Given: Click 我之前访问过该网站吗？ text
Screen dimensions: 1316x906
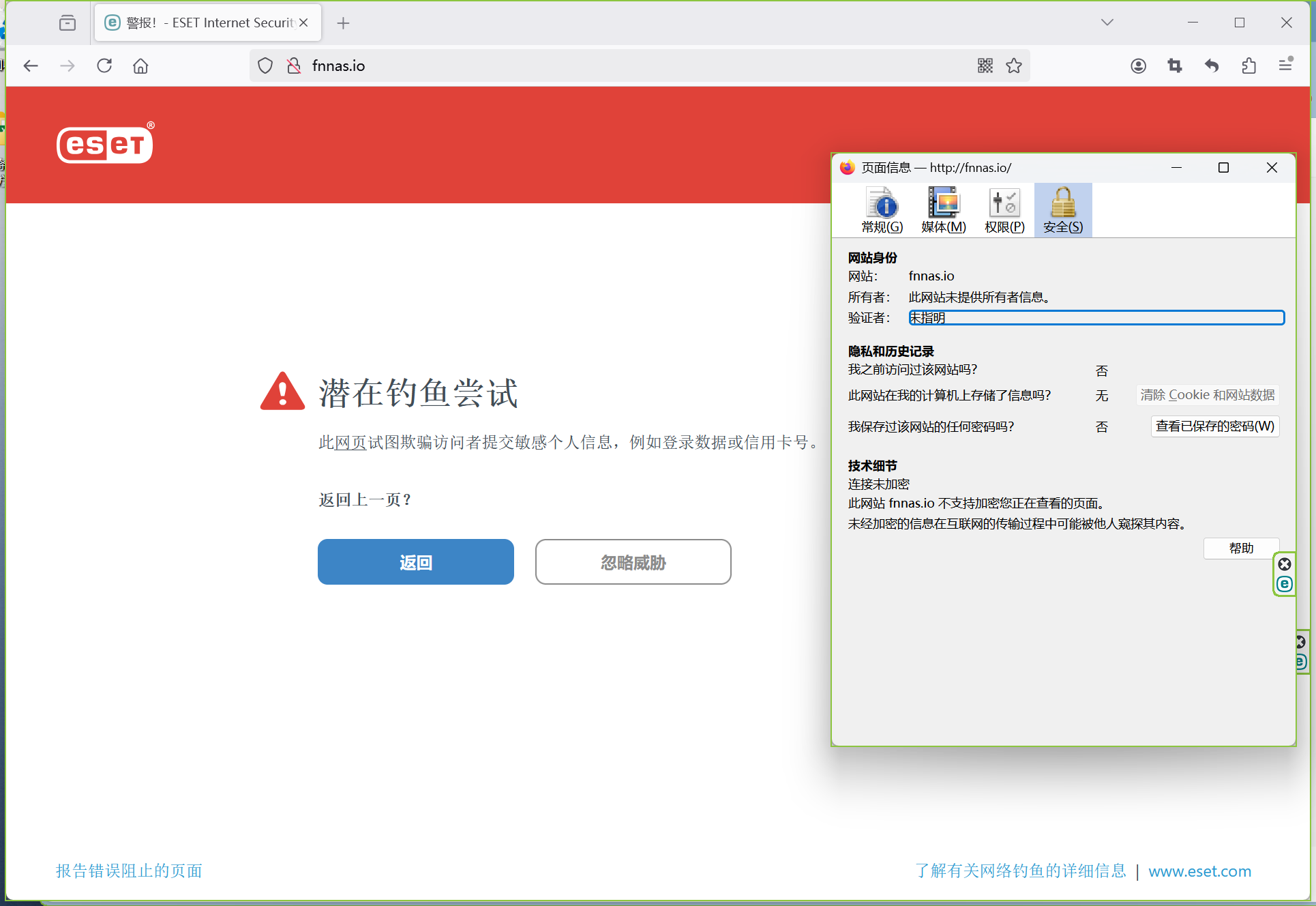Looking at the screenshot, I should [913, 369].
